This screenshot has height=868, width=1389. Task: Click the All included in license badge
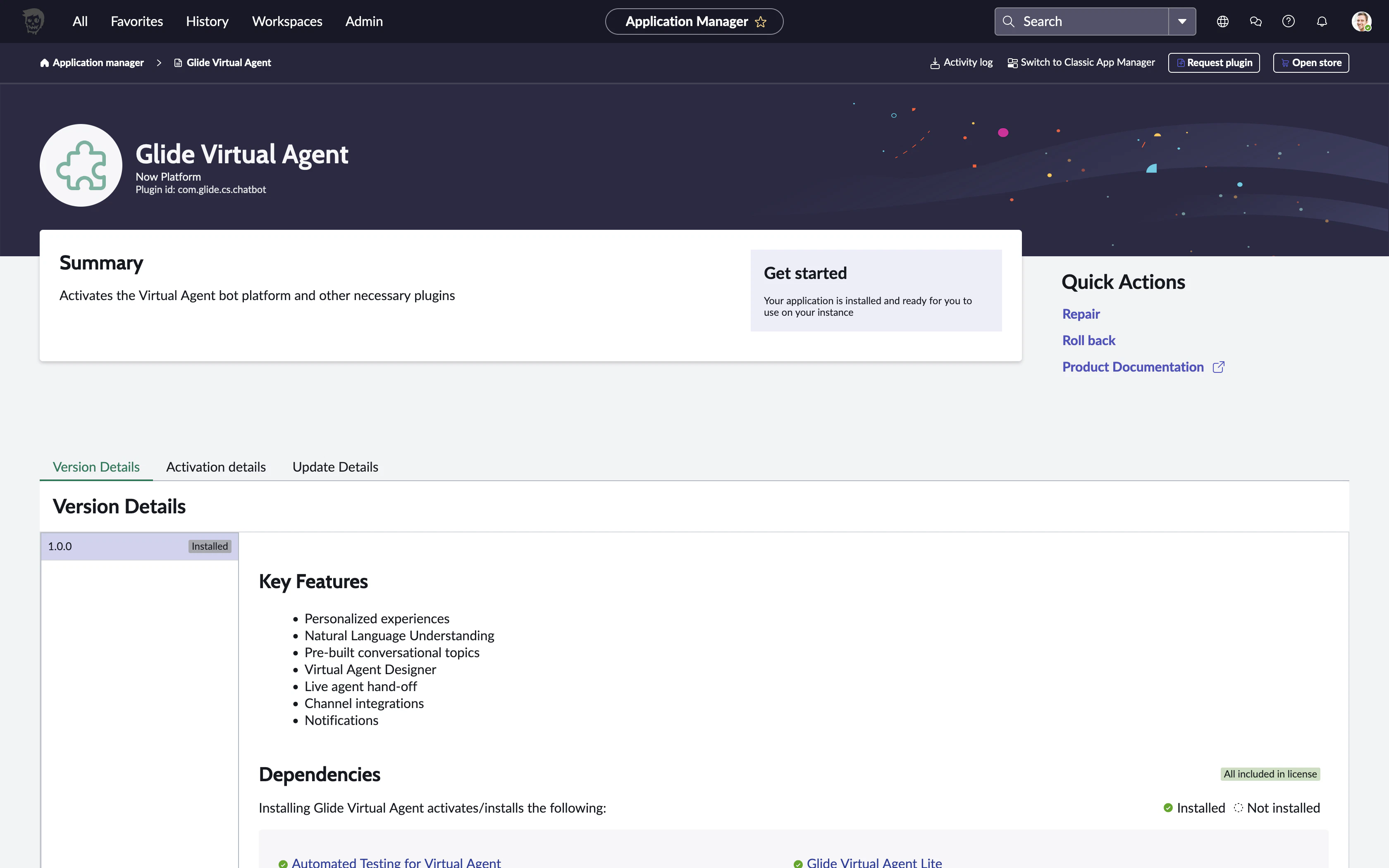(1270, 774)
